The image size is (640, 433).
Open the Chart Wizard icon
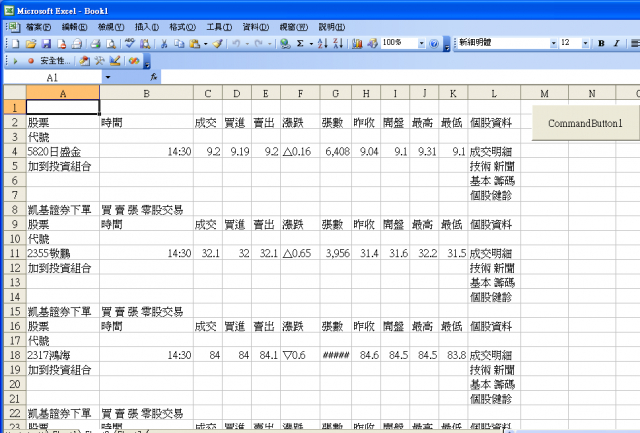357,43
